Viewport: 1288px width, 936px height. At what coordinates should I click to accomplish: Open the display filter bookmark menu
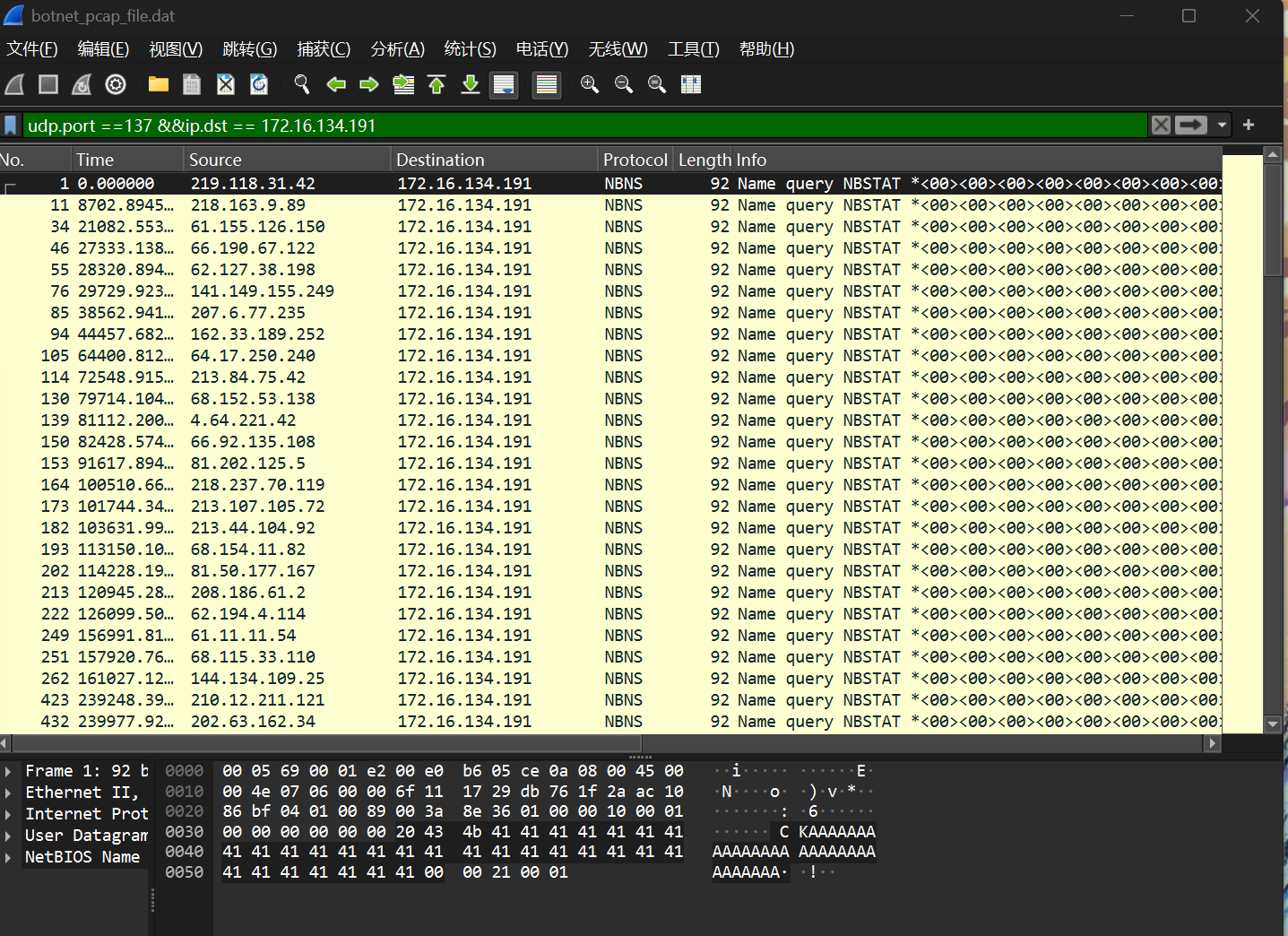click(11, 126)
